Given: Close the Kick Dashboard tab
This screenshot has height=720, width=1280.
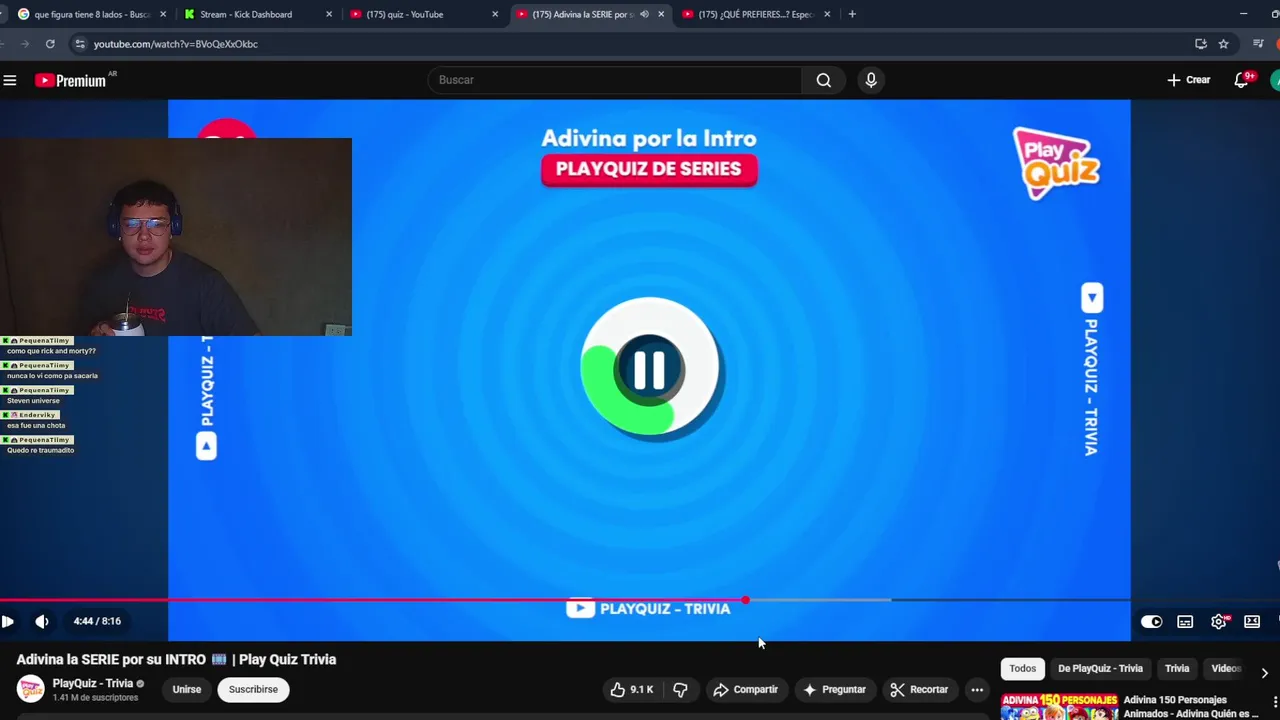Looking at the screenshot, I should point(329,14).
